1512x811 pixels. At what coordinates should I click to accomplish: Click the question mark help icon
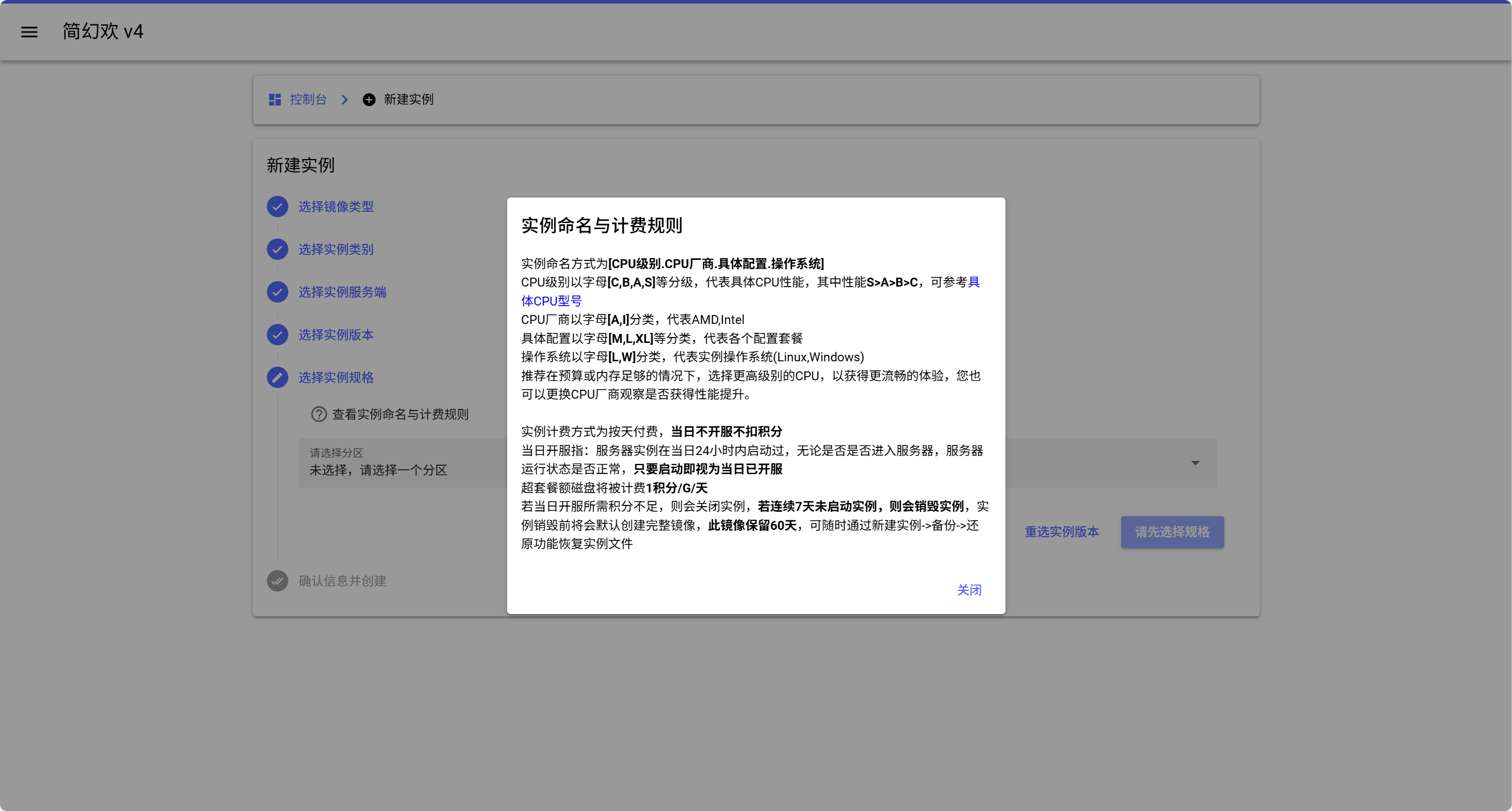point(319,414)
